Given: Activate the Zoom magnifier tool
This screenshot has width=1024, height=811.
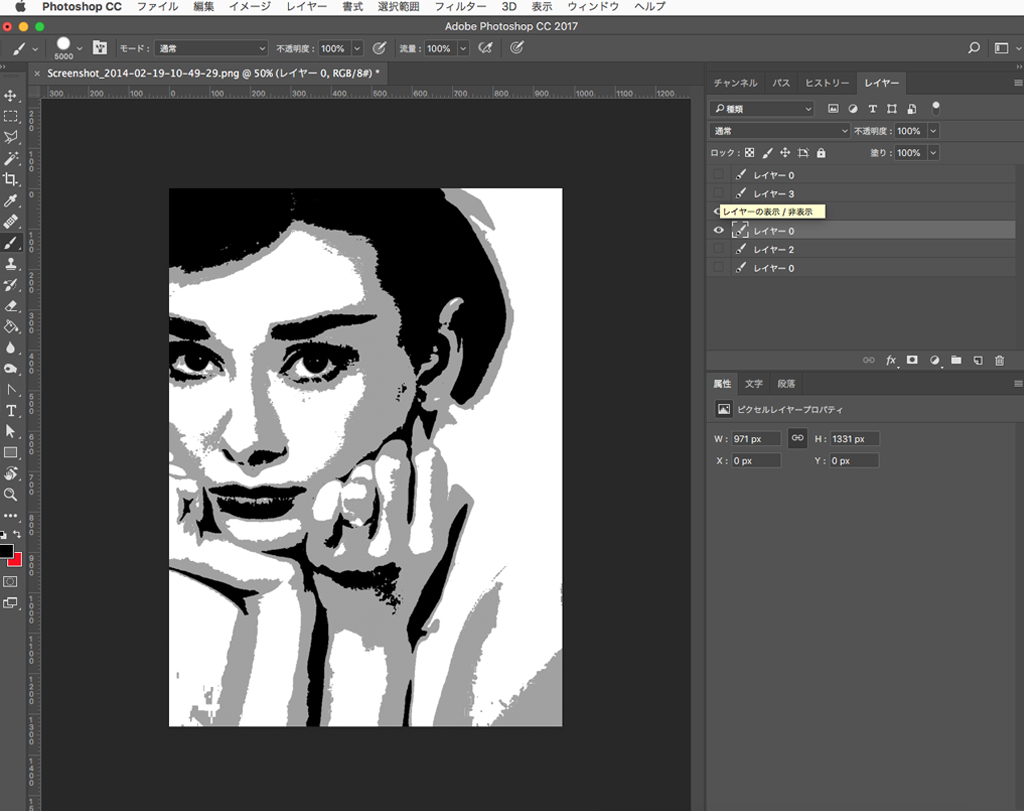Looking at the screenshot, I should (x=11, y=494).
